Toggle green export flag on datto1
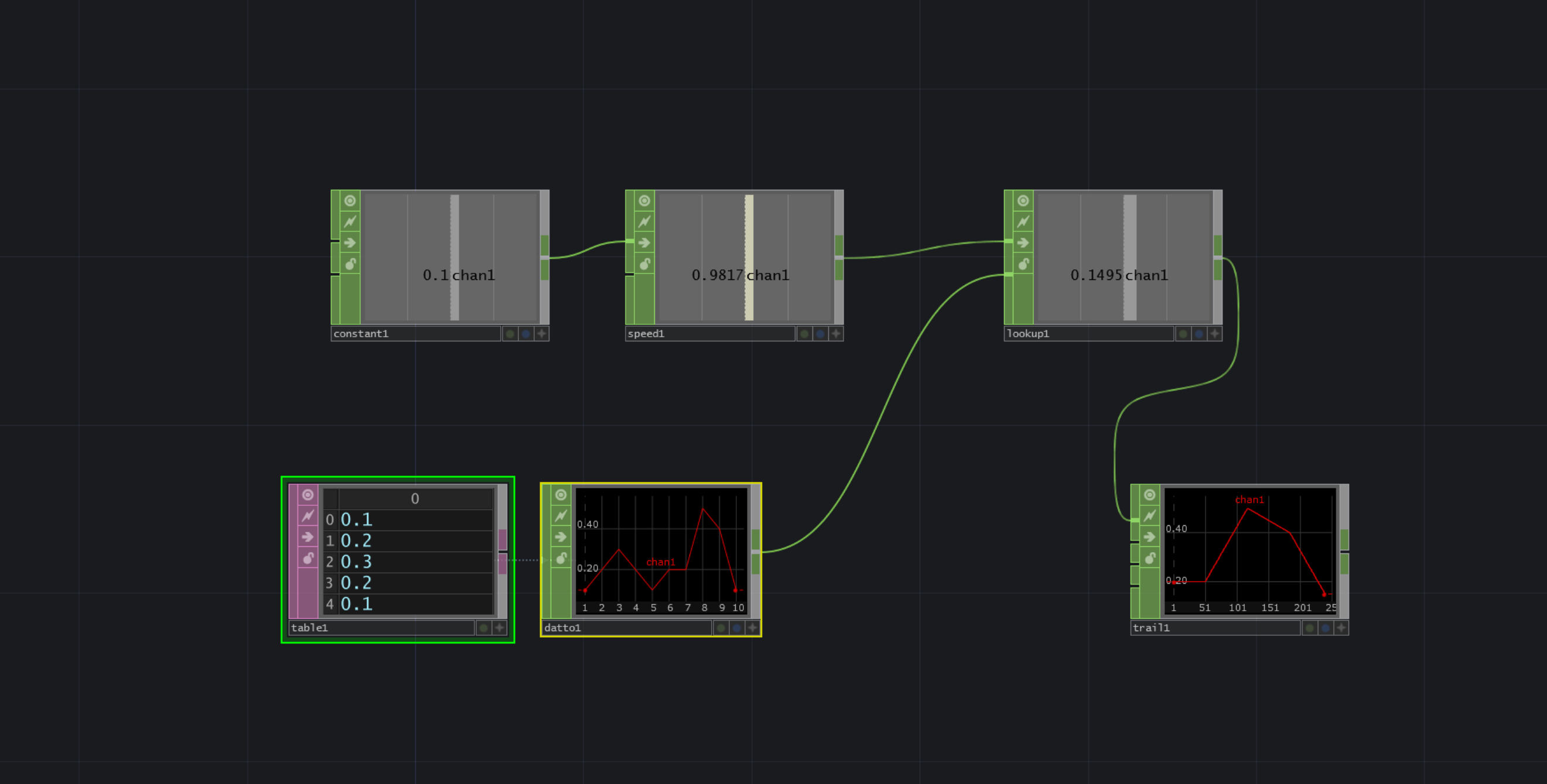Screen dimensions: 1547x784 pos(720,628)
